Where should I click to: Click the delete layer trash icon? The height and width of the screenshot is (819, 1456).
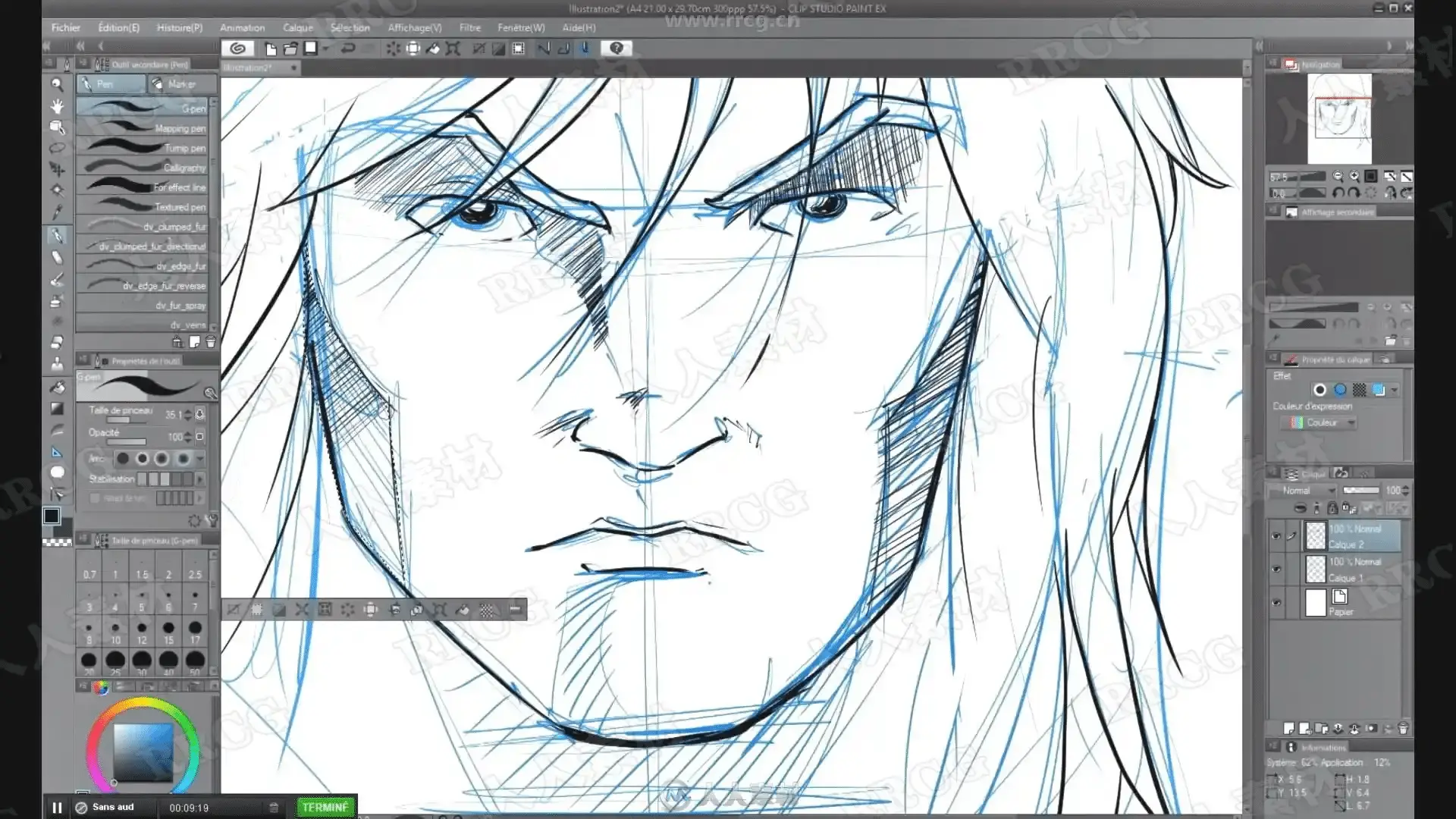pos(1403,729)
